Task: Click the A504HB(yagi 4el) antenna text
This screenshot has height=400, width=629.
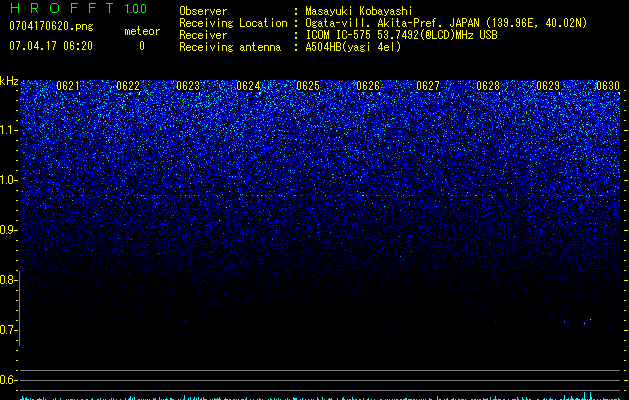Action: (x=353, y=47)
